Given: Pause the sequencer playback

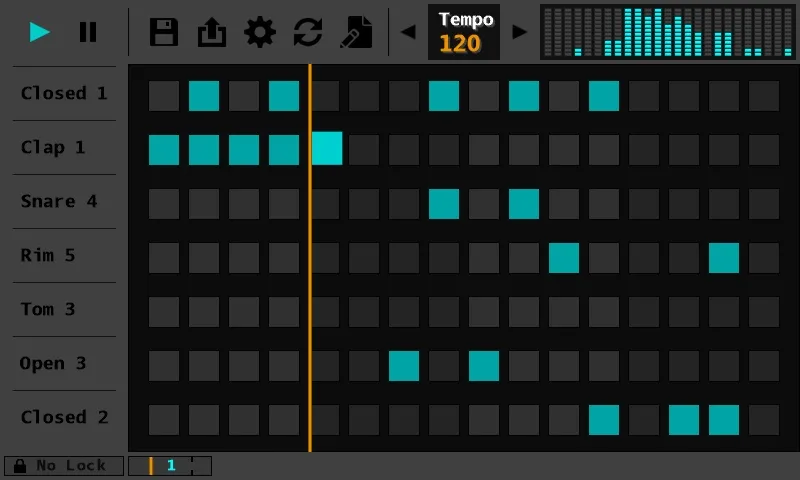Looking at the screenshot, I should tap(88, 32).
